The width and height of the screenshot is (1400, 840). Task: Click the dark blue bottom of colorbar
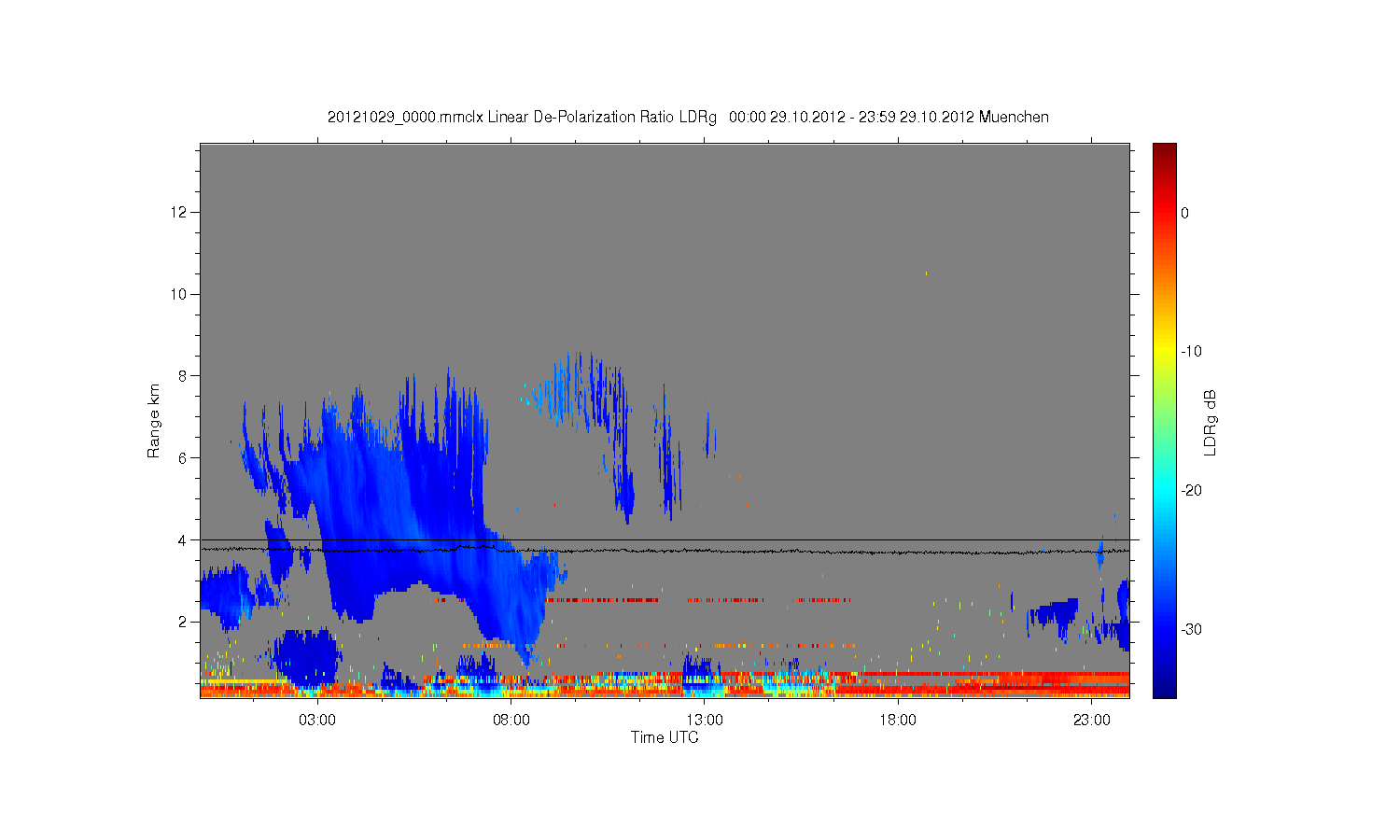(x=1165, y=689)
